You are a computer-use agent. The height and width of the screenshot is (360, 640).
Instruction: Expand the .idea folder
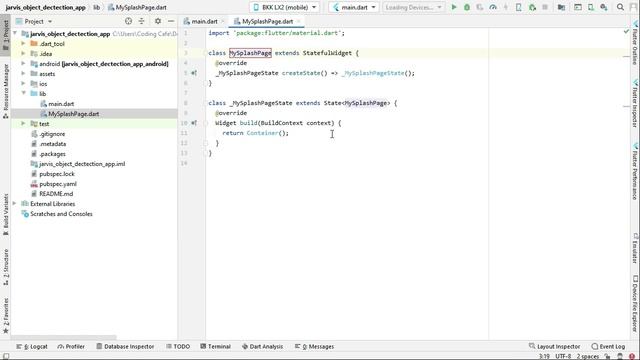23,53
